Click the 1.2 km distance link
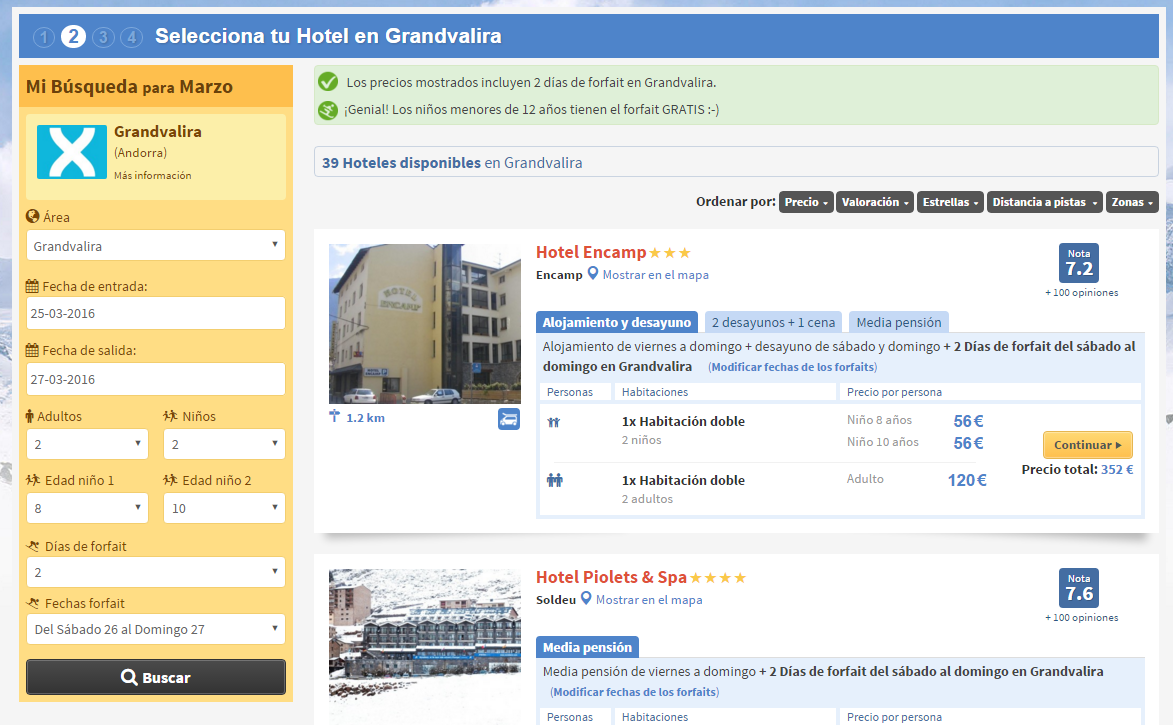Viewport: 1173px width, 725px height. (x=365, y=417)
